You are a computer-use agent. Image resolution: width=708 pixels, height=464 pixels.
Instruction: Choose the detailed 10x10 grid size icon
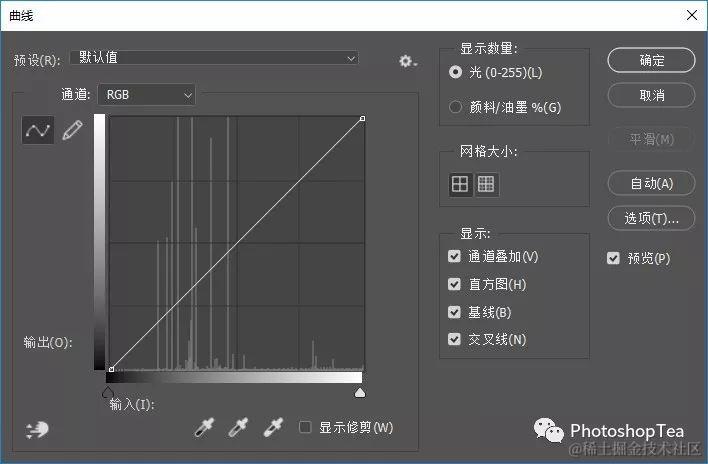486,184
